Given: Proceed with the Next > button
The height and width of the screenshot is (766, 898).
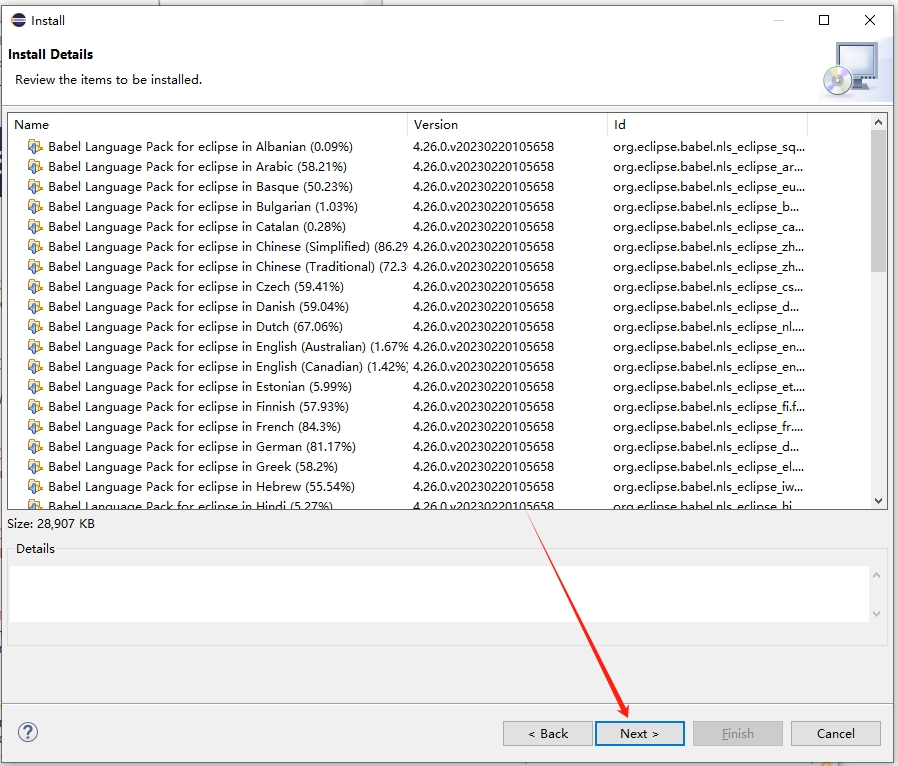Looking at the screenshot, I should [640, 733].
